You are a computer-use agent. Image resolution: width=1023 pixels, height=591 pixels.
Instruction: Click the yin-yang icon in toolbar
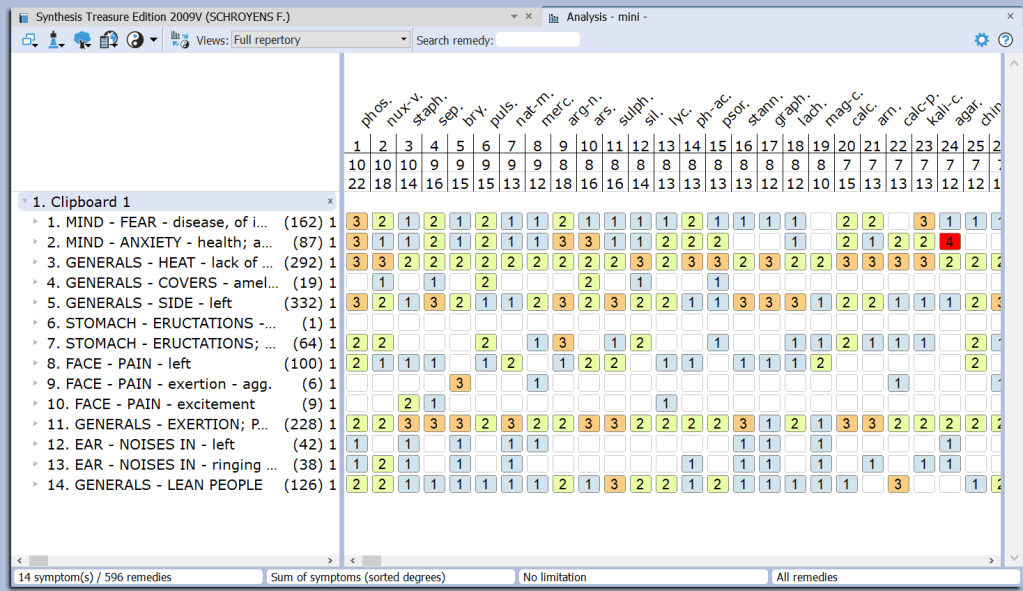pos(136,40)
